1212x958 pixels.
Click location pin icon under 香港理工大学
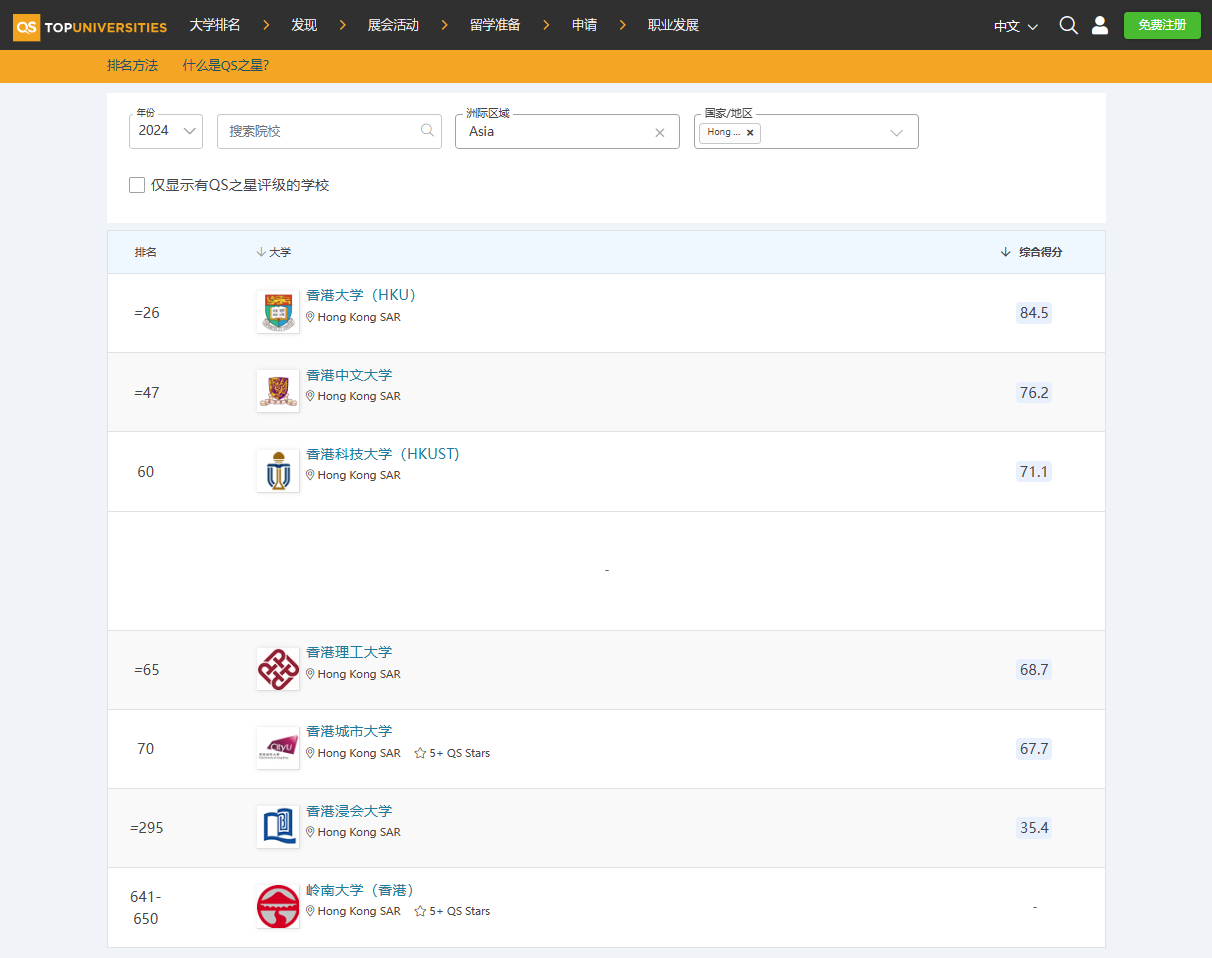pyautogui.click(x=310, y=674)
